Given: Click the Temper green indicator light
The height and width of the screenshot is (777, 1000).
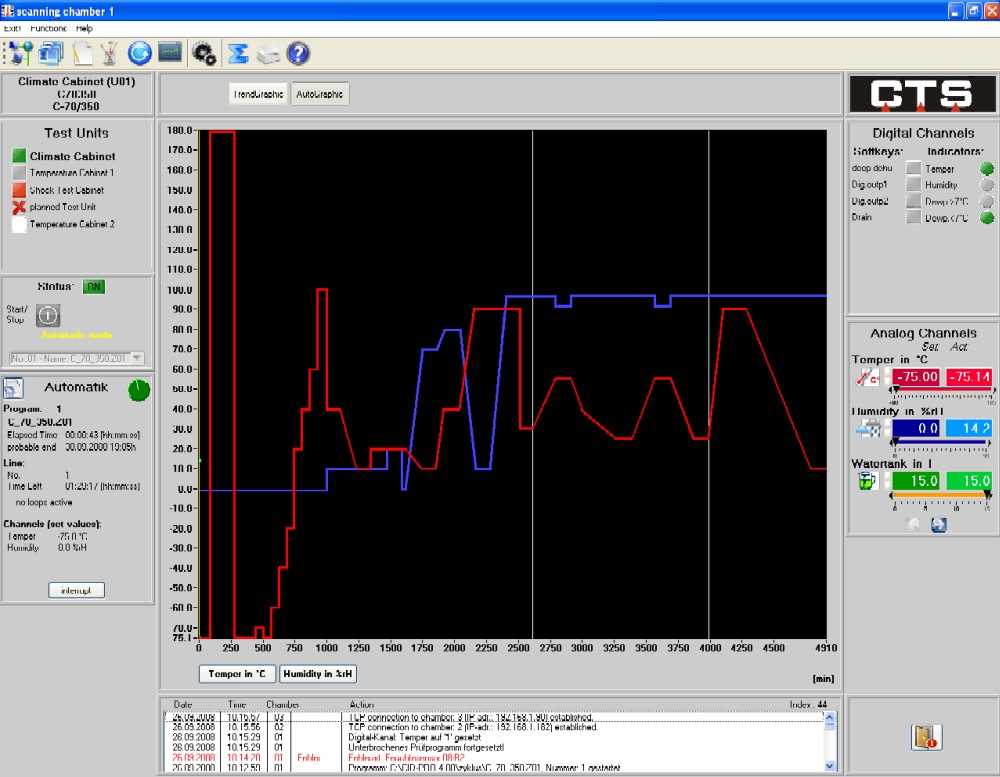Looking at the screenshot, I should pos(987,168).
